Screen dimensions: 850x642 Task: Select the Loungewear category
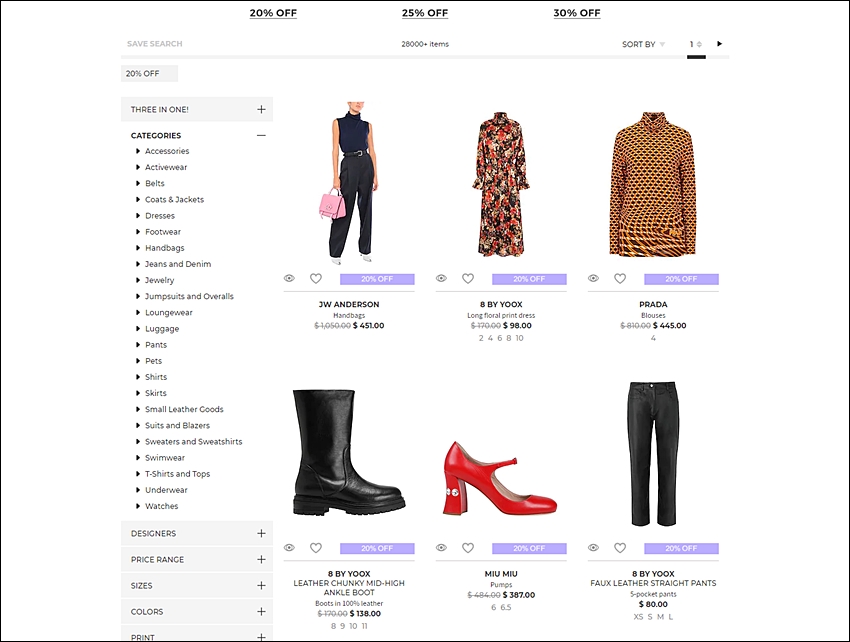[169, 312]
